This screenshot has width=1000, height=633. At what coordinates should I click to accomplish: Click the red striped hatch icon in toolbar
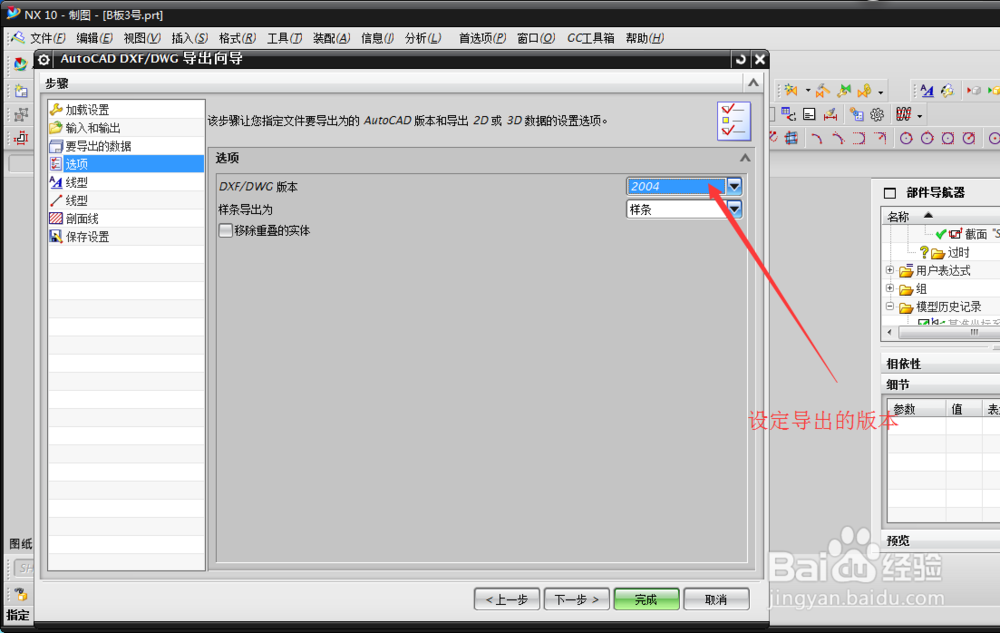coord(903,115)
